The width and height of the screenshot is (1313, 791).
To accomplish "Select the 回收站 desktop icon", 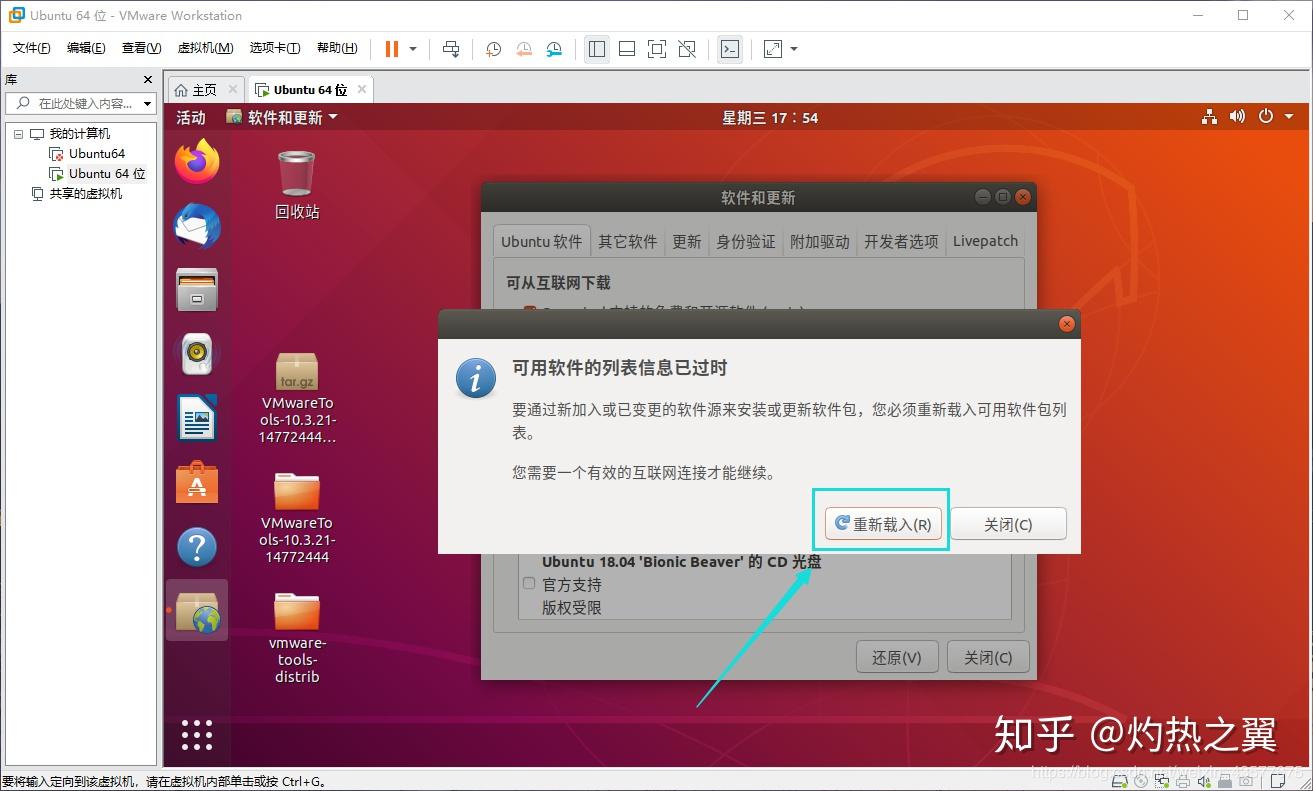I will point(297,184).
